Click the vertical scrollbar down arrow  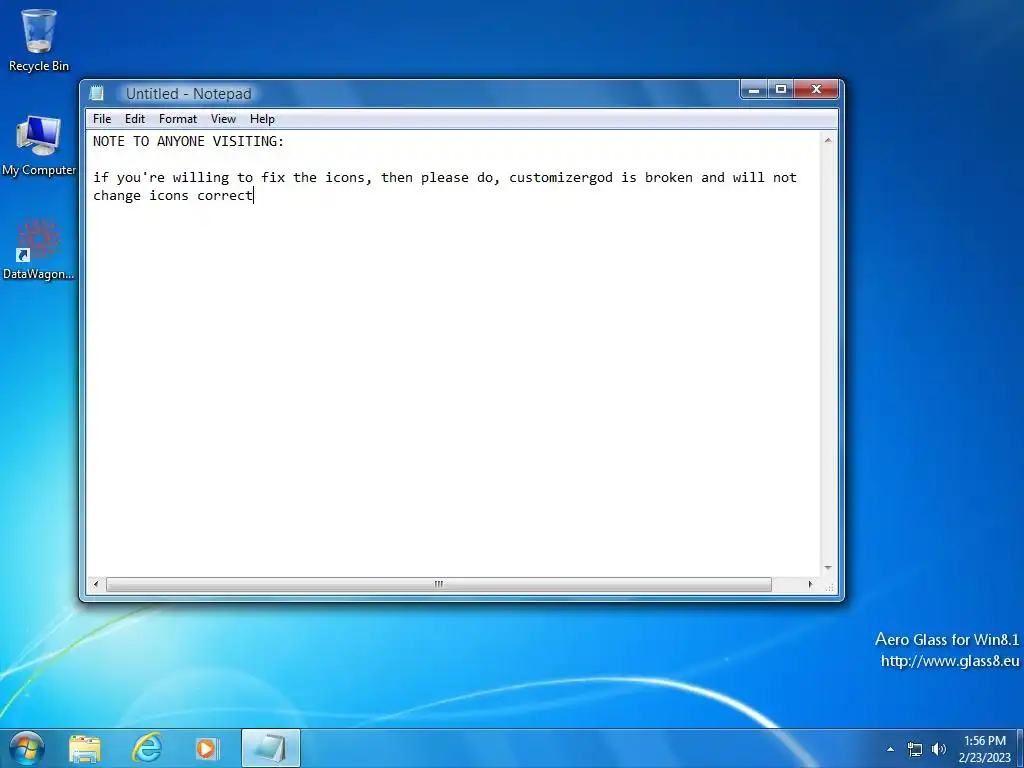[x=828, y=568]
